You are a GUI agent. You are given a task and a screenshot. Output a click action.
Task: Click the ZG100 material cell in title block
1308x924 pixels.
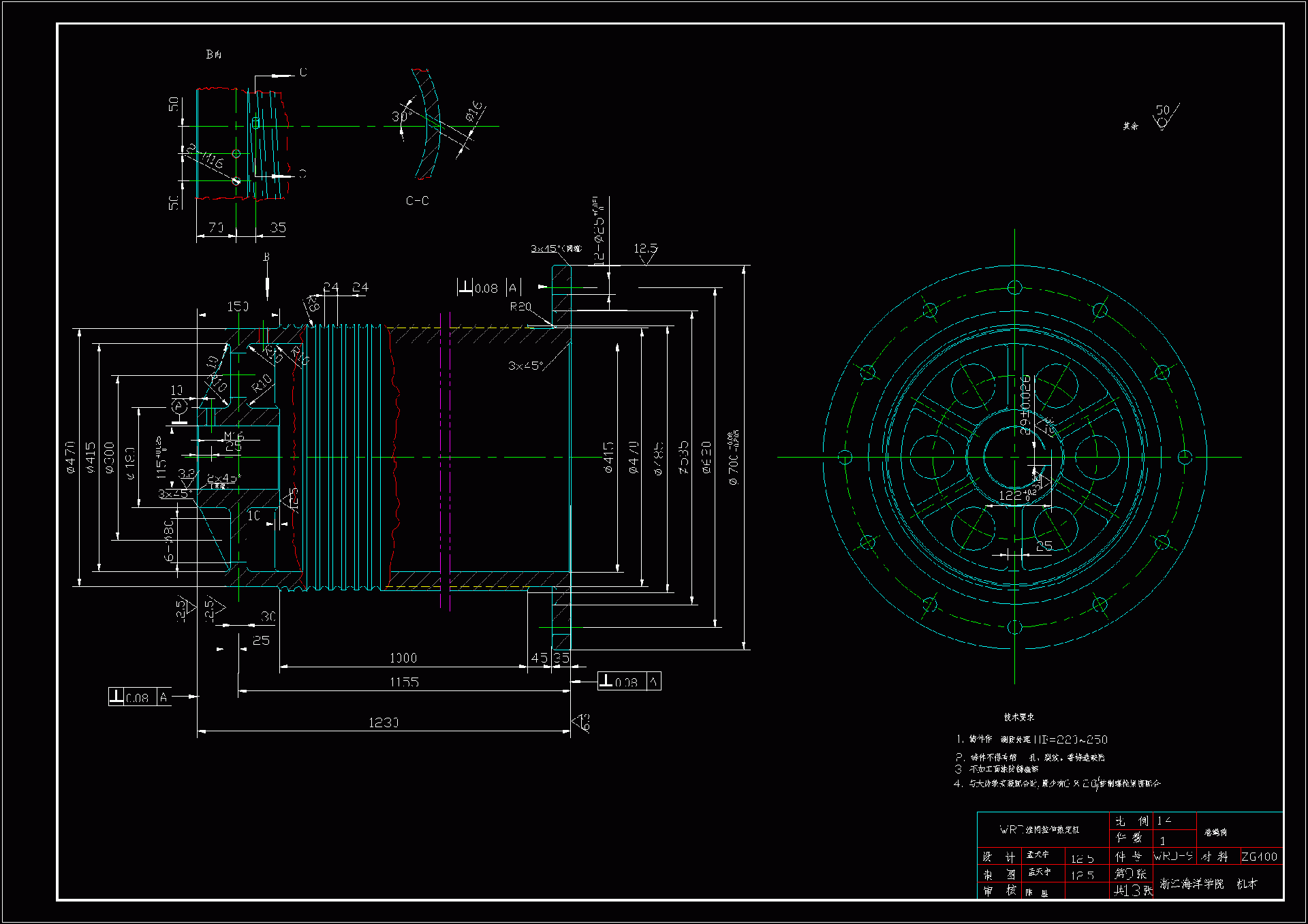click(x=1259, y=857)
